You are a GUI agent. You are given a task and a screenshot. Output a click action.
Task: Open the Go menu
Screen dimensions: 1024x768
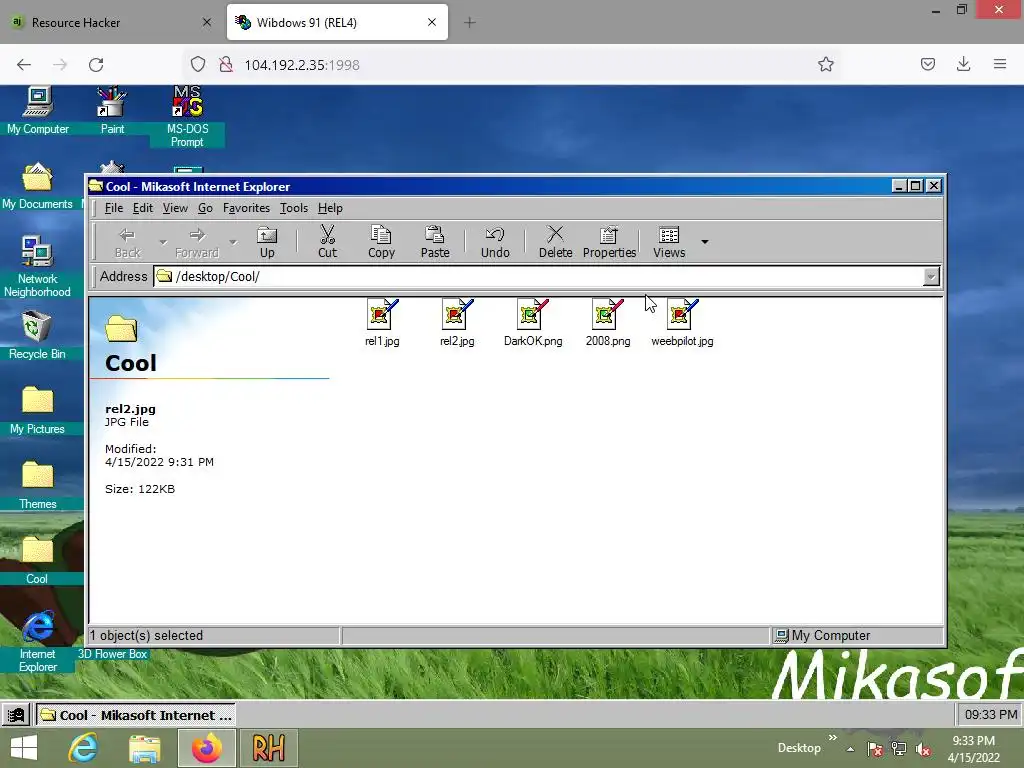click(x=205, y=208)
